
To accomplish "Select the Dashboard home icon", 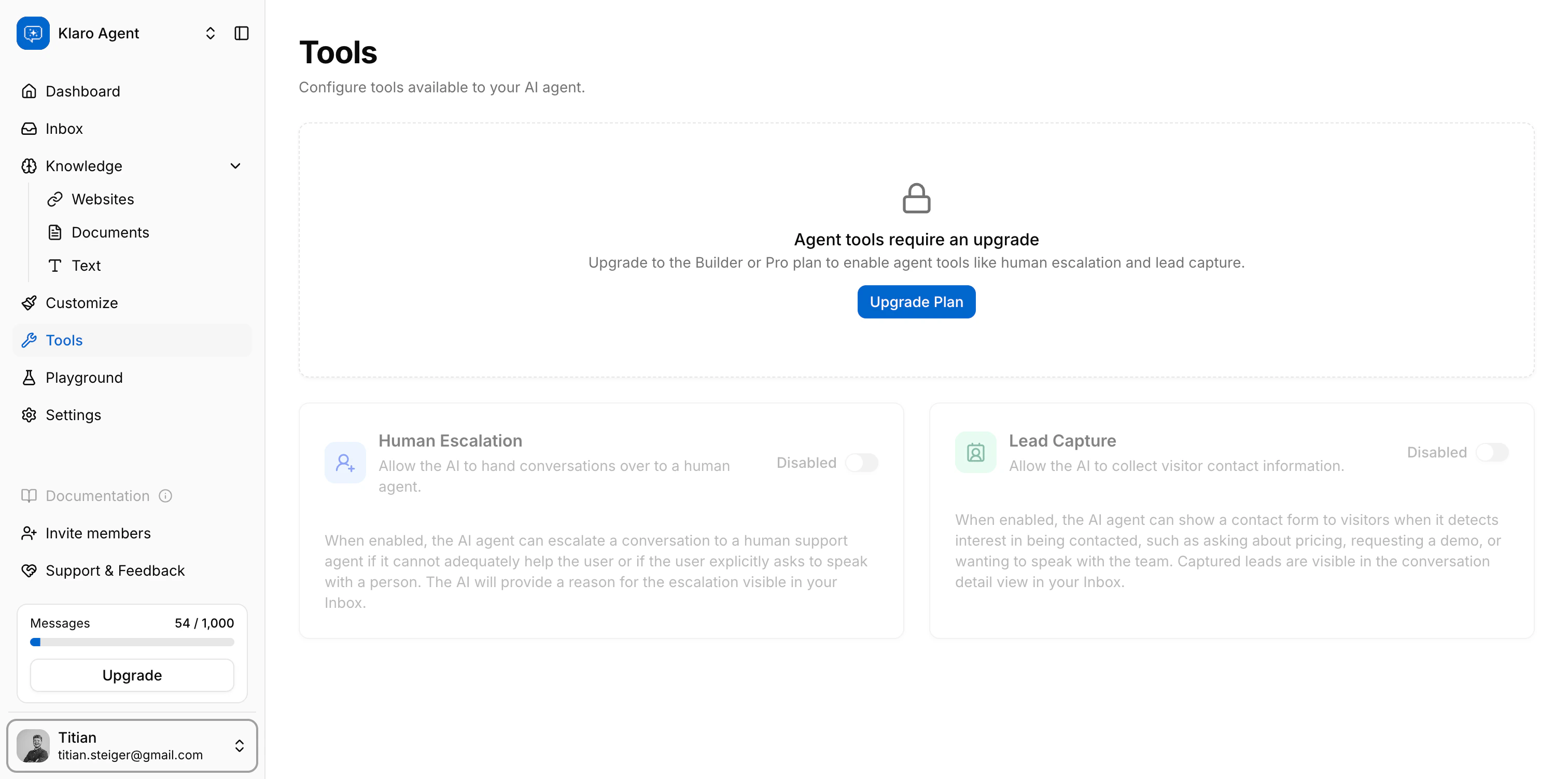I will click(x=29, y=91).
